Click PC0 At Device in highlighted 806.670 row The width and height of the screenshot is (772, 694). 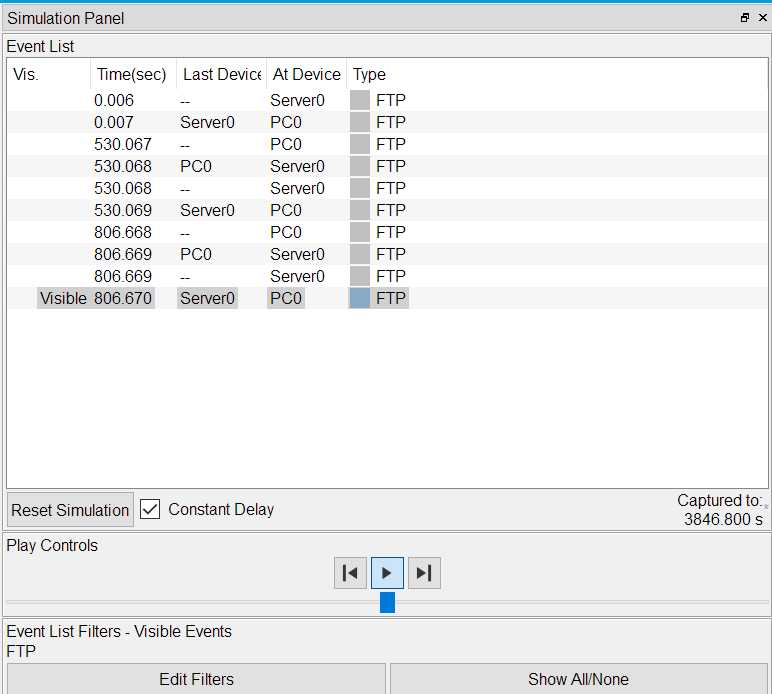[x=286, y=298]
